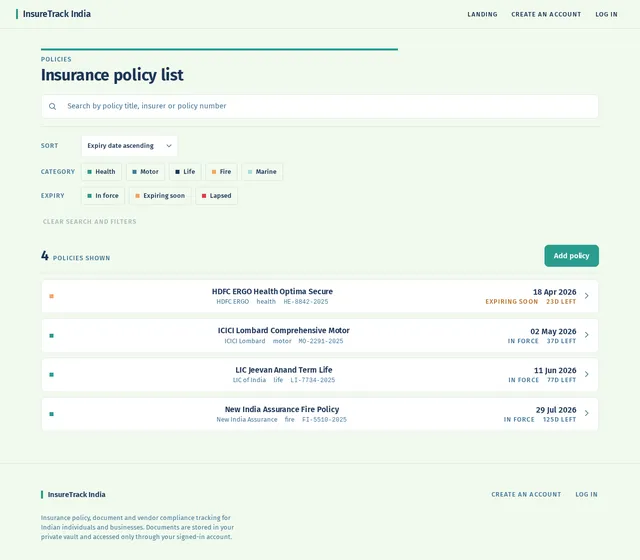The width and height of the screenshot is (640, 560).
Task: Click the 23D LEFT label
Action: (561, 302)
